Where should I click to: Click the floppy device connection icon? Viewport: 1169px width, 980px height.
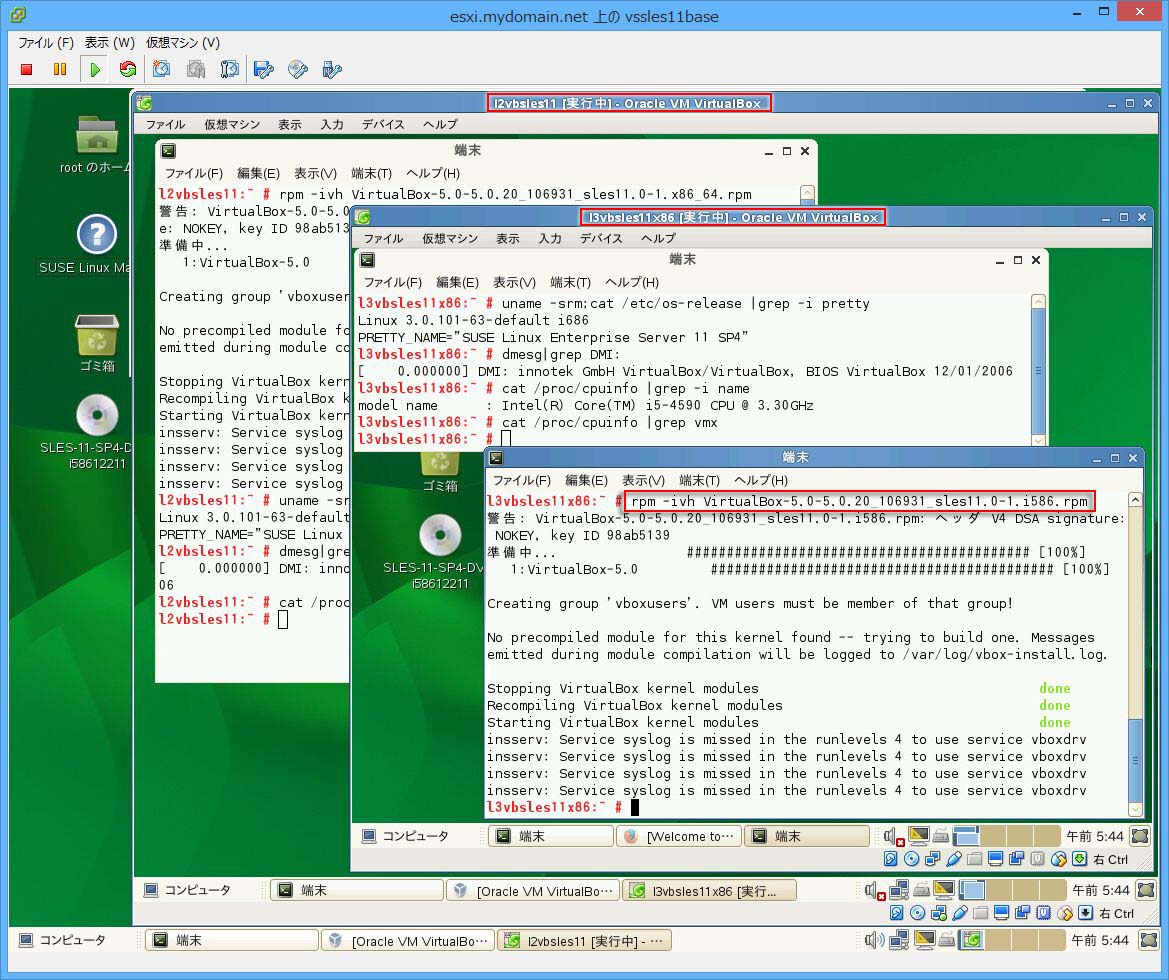click(x=264, y=69)
